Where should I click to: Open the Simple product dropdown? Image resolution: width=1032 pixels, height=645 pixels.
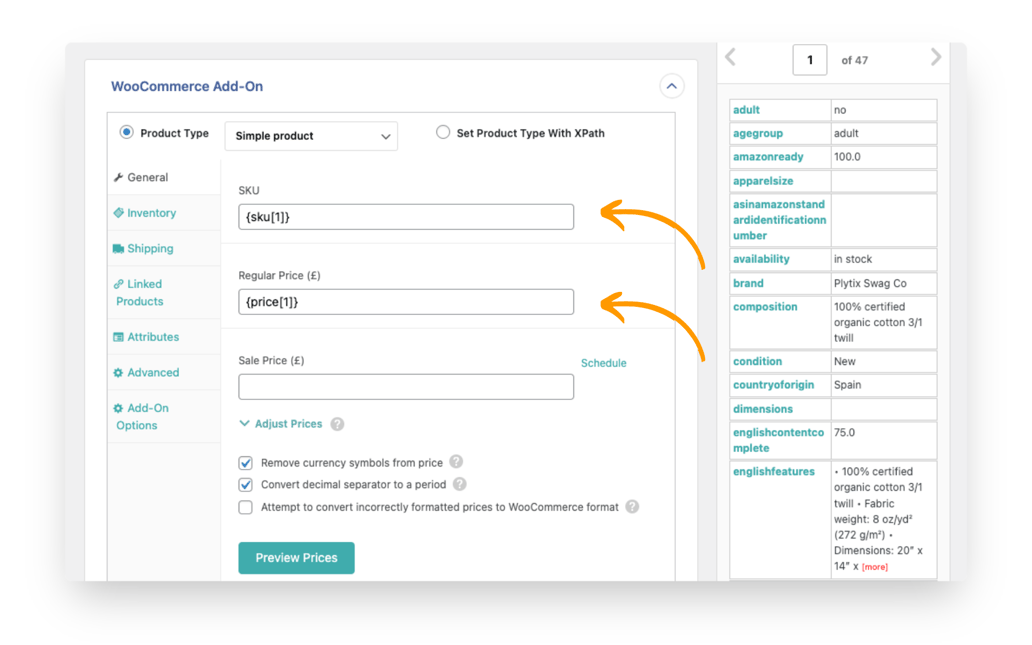[x=311, y=136]
